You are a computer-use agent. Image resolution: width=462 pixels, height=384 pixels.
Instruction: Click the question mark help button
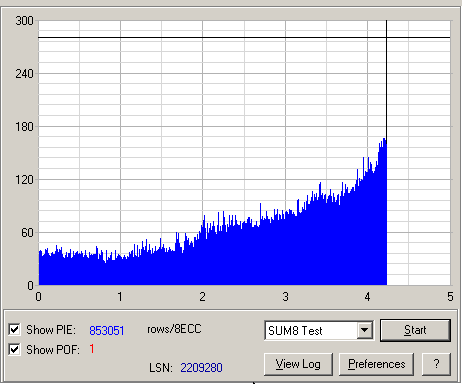tap(436, 364)
